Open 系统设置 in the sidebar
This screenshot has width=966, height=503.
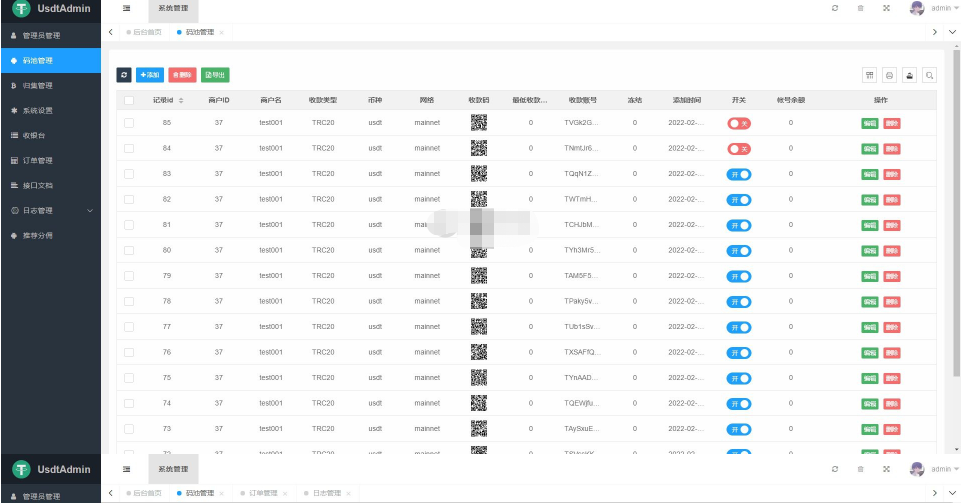coord(38,110)
